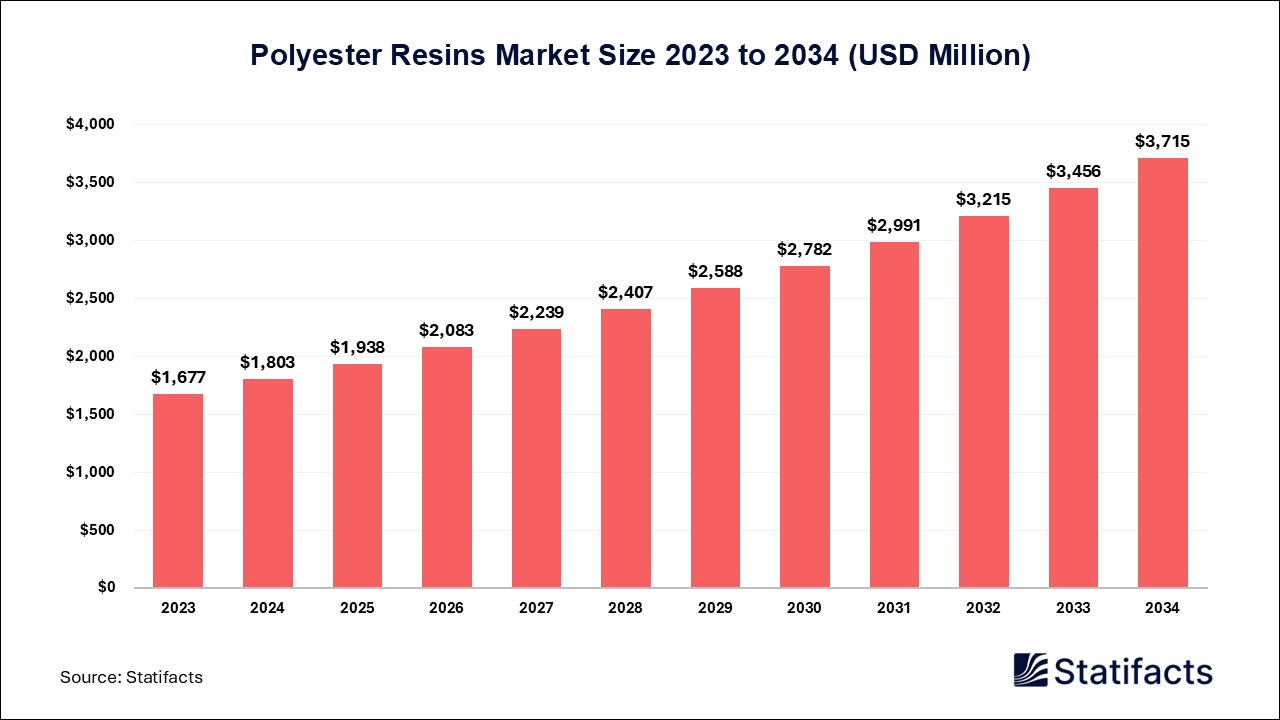The height and width of the screenshot is (720, 1280).
Task: Select the 2027 bar
Action: (536, 458)
